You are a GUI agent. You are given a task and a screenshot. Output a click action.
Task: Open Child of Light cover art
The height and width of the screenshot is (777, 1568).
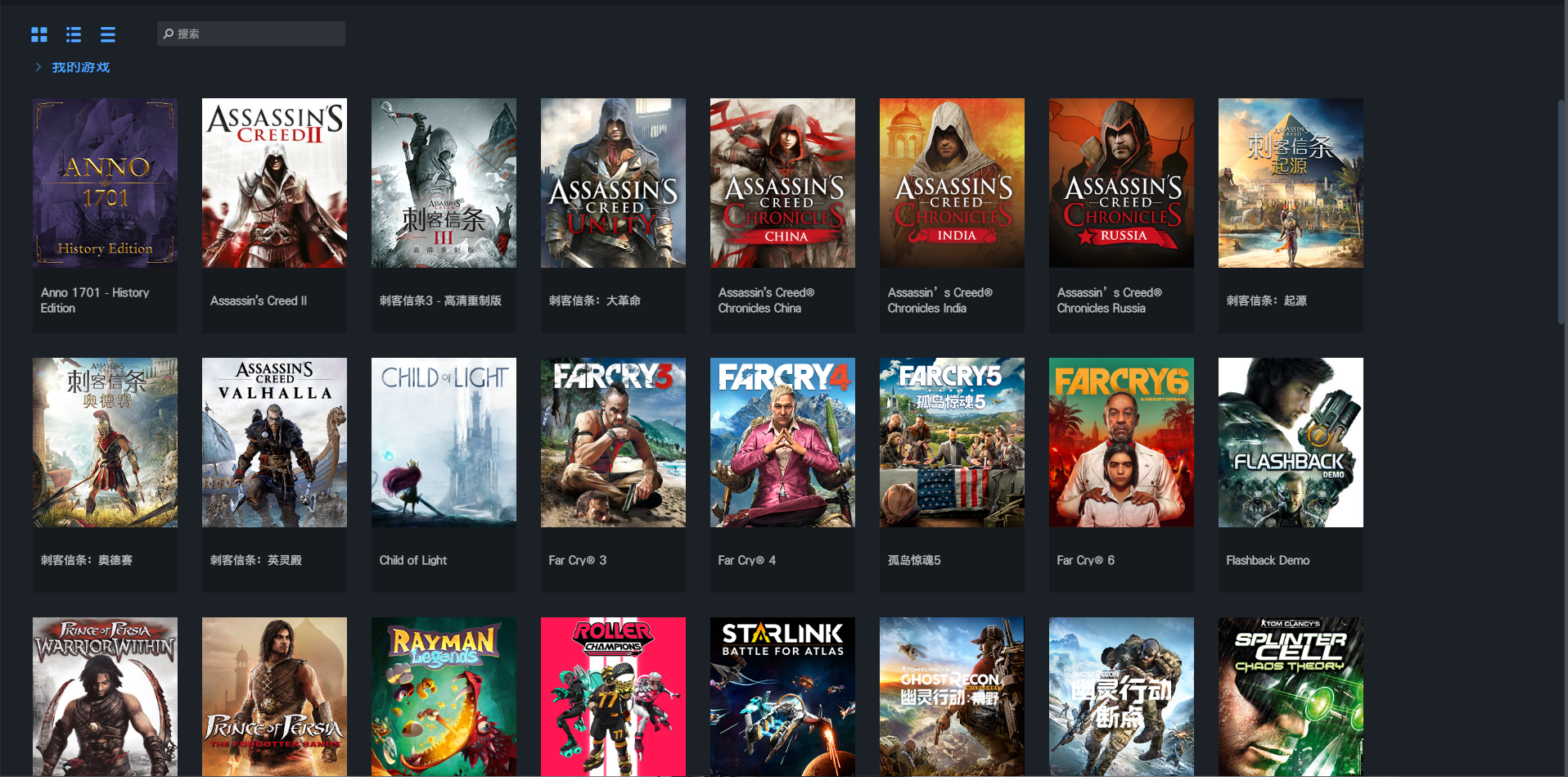(x=444, y=442)
